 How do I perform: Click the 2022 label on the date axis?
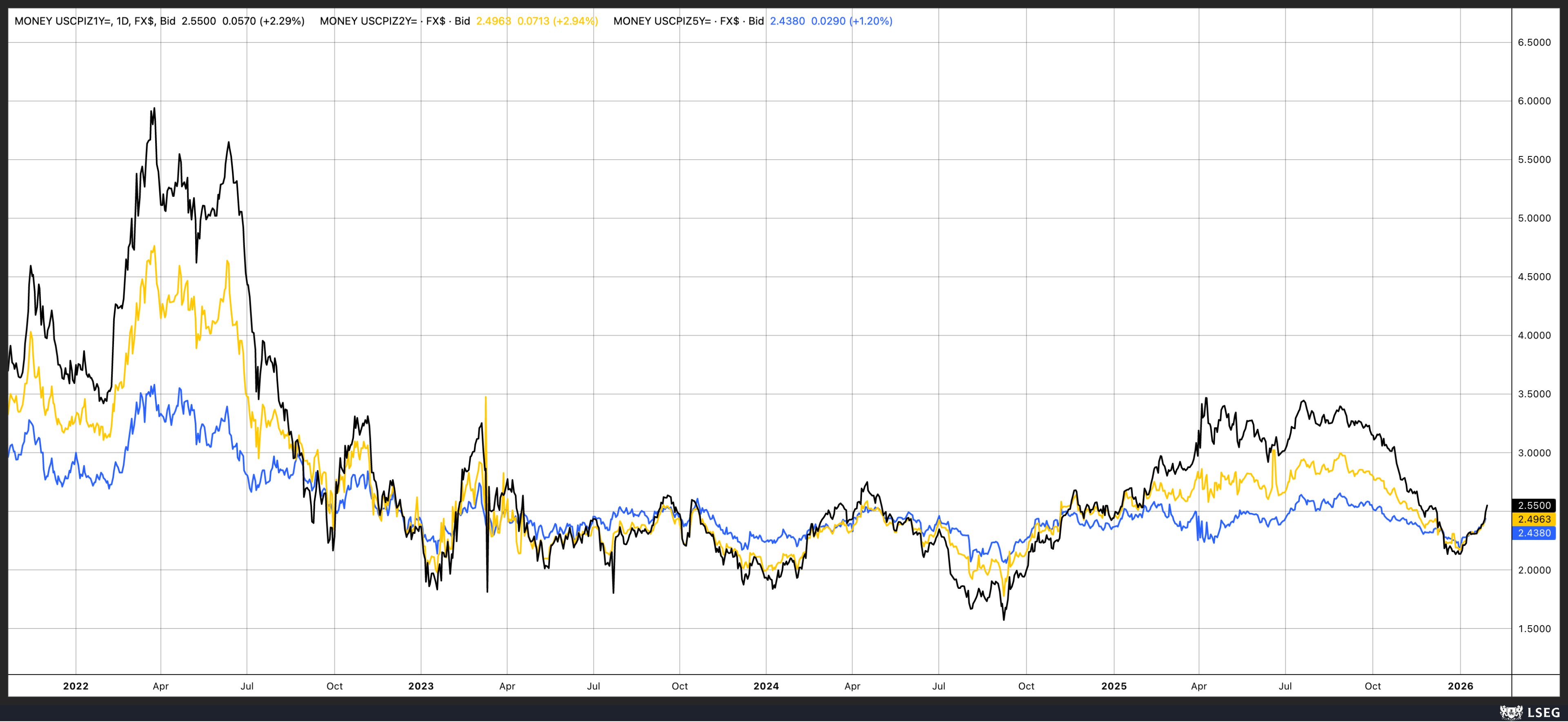(x=76, y=686)
